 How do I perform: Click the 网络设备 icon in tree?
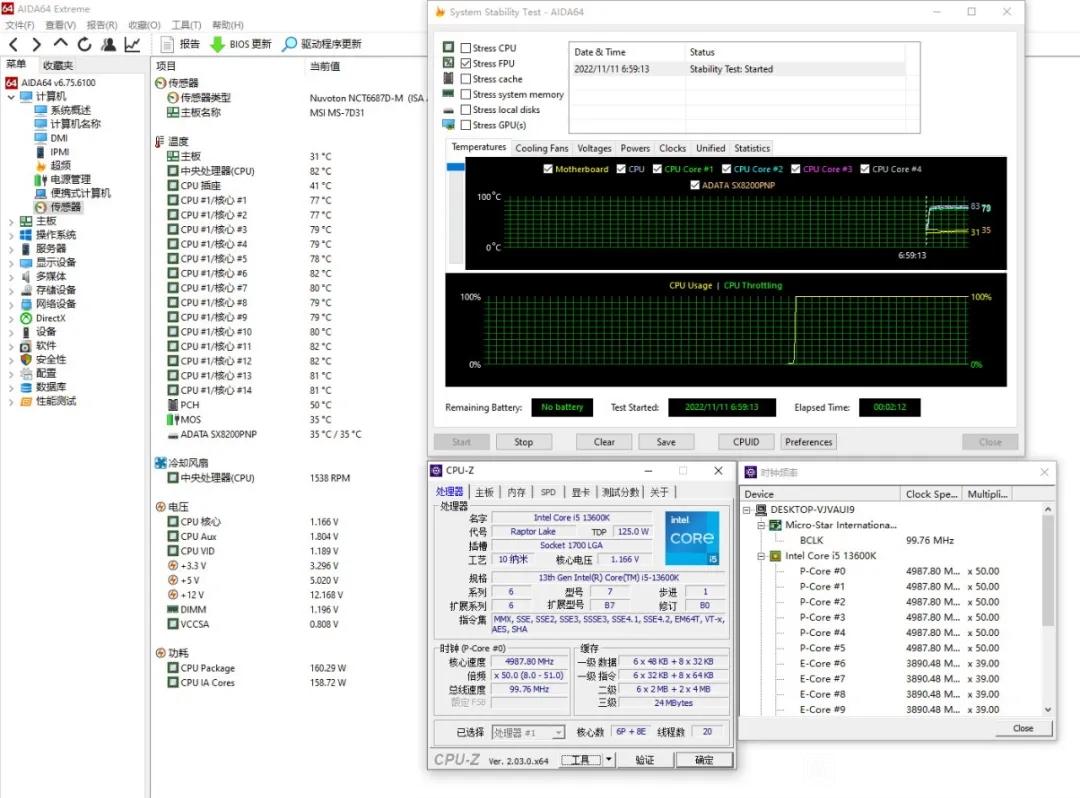coord(26,304)
